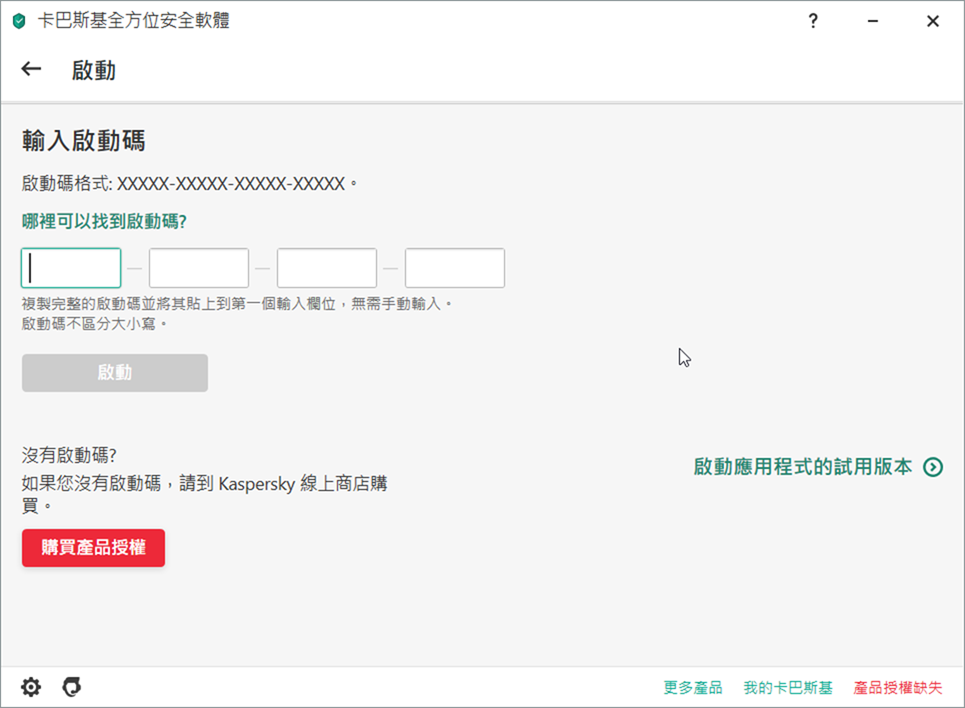Viewport: 965px width, 708px height.
Task: Click the red 產品授權缺失 status link
Action: 897,688
